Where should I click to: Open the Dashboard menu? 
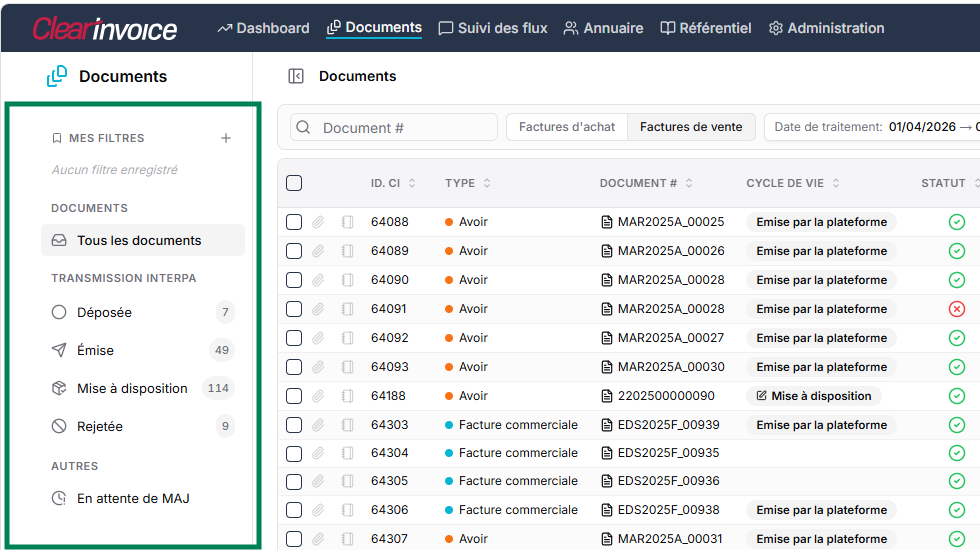(263, 28)
